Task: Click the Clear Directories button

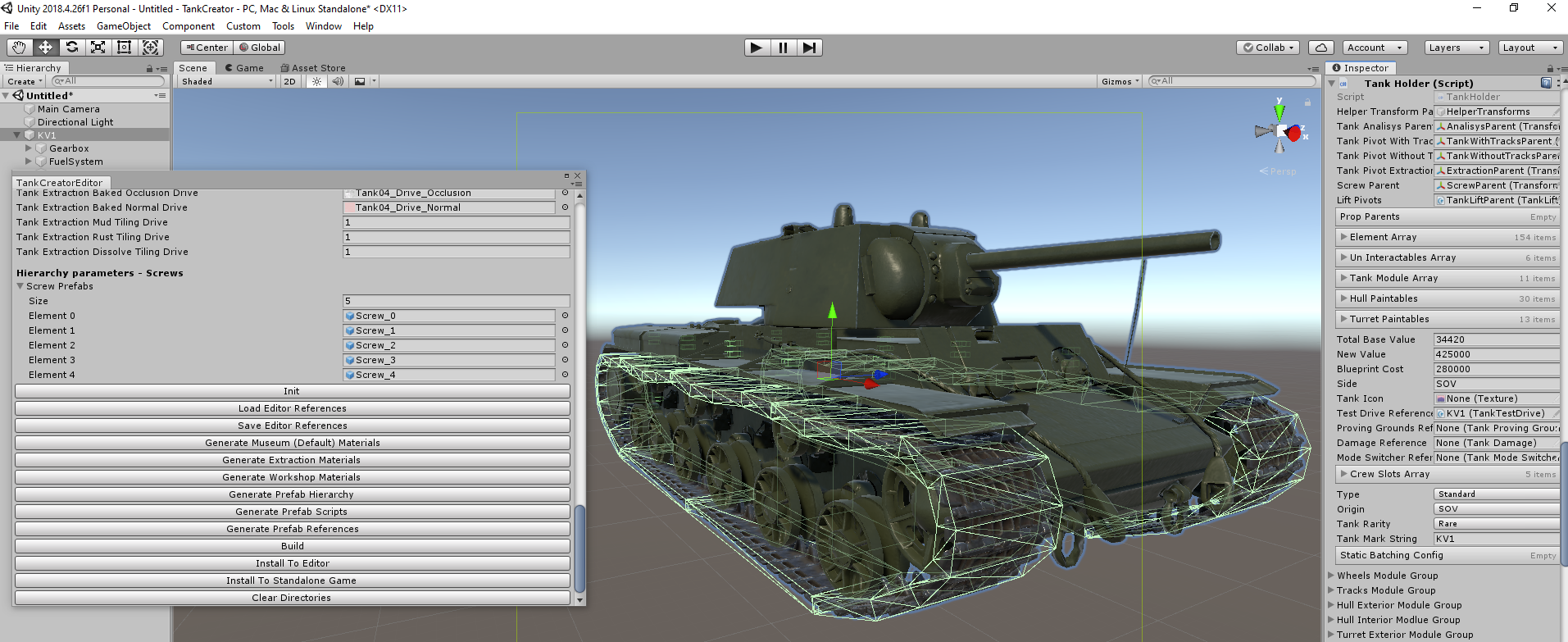Action: [292, 598]
